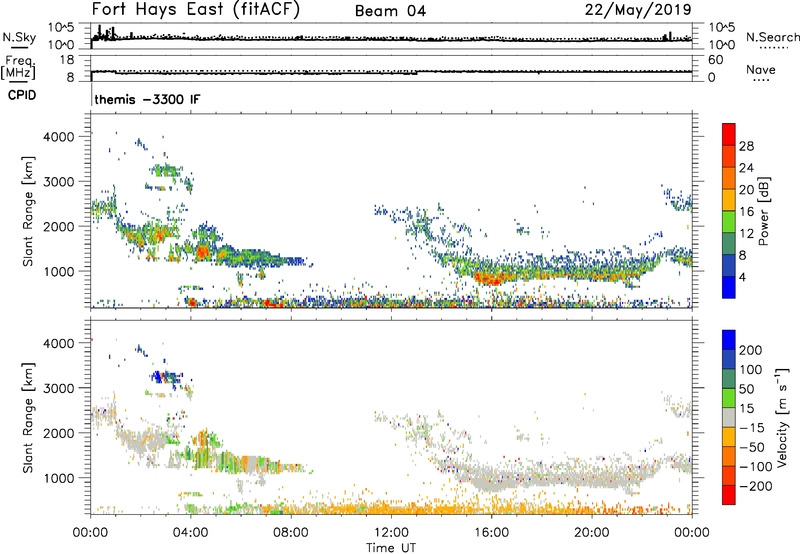
Task: Click the Nave legend label
Action: tap(761, 70)
